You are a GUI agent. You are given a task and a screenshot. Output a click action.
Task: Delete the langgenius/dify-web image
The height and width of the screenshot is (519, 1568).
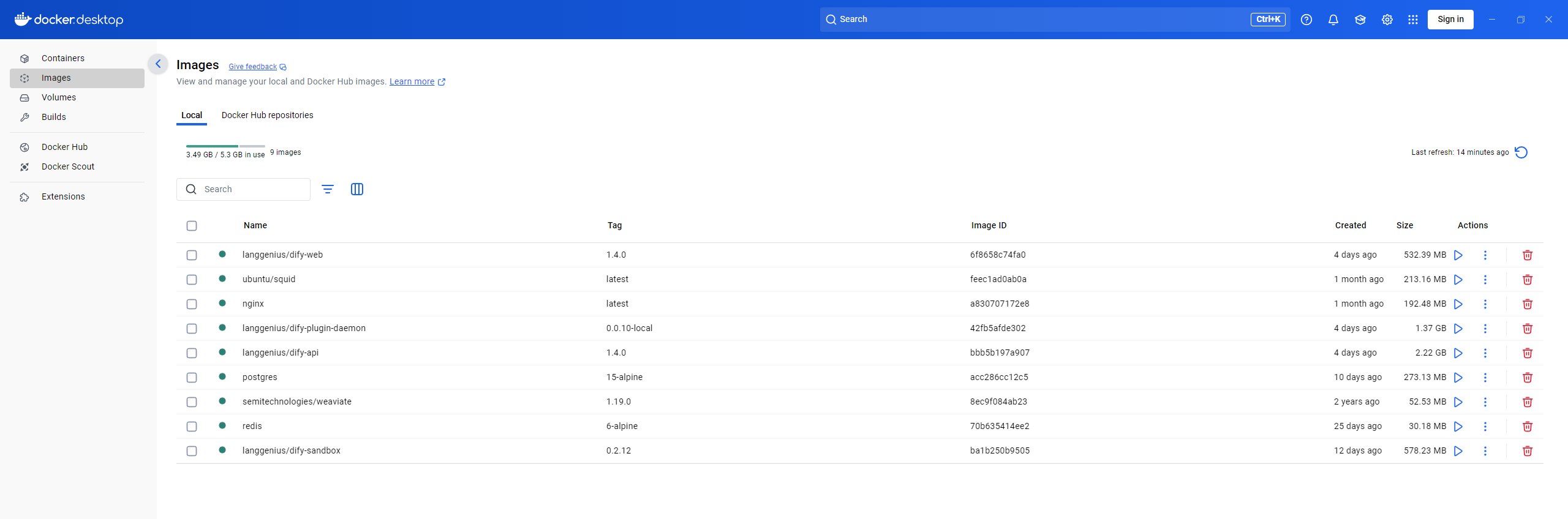coord(1528,255)
